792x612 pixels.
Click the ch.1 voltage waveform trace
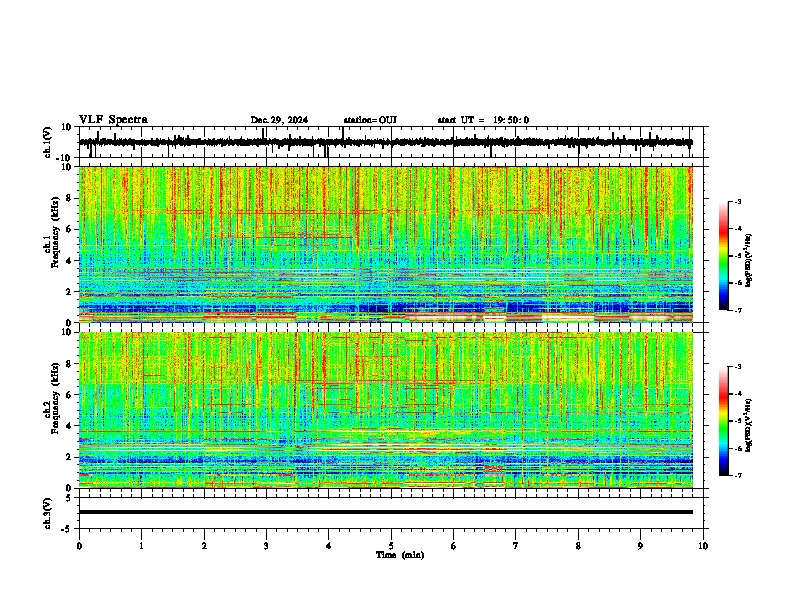tap(385, 142)
